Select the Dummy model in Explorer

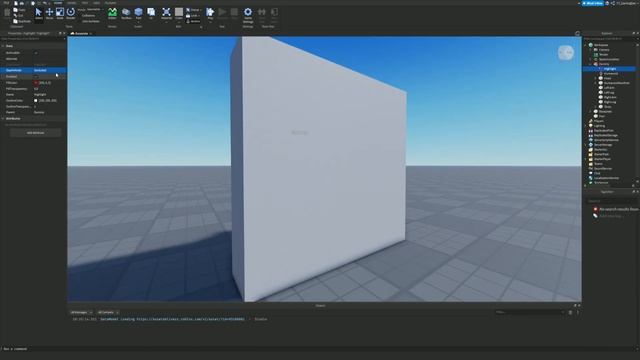click(x=604, y=64)
